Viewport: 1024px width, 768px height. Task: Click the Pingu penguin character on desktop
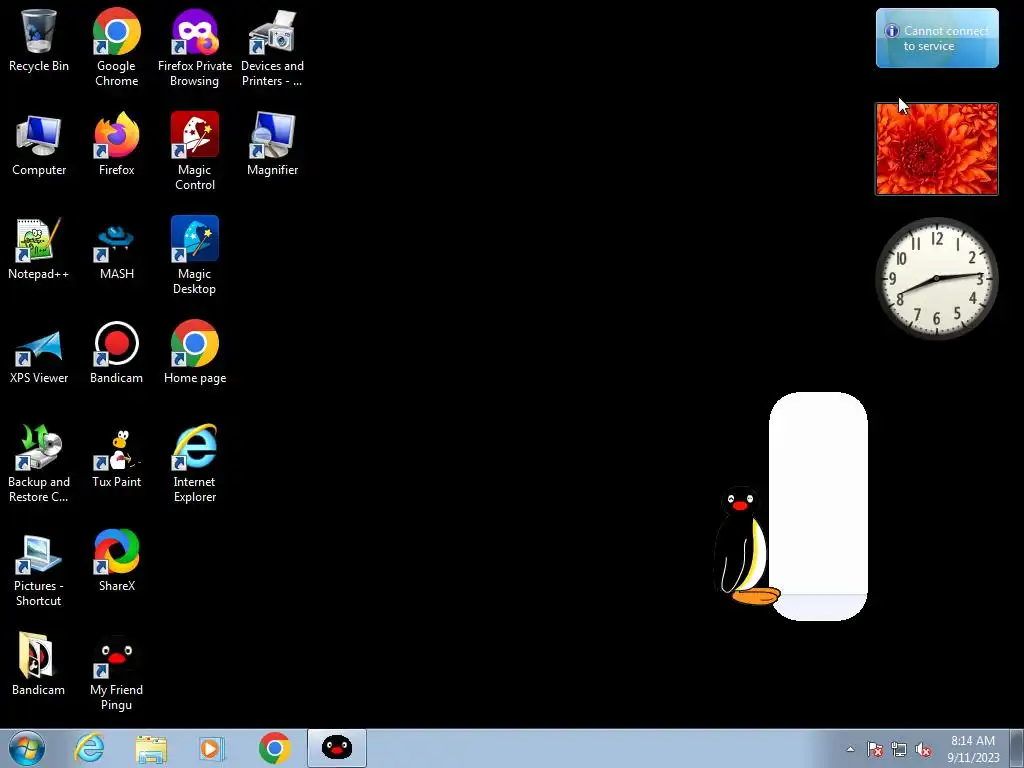click(744, 545)
